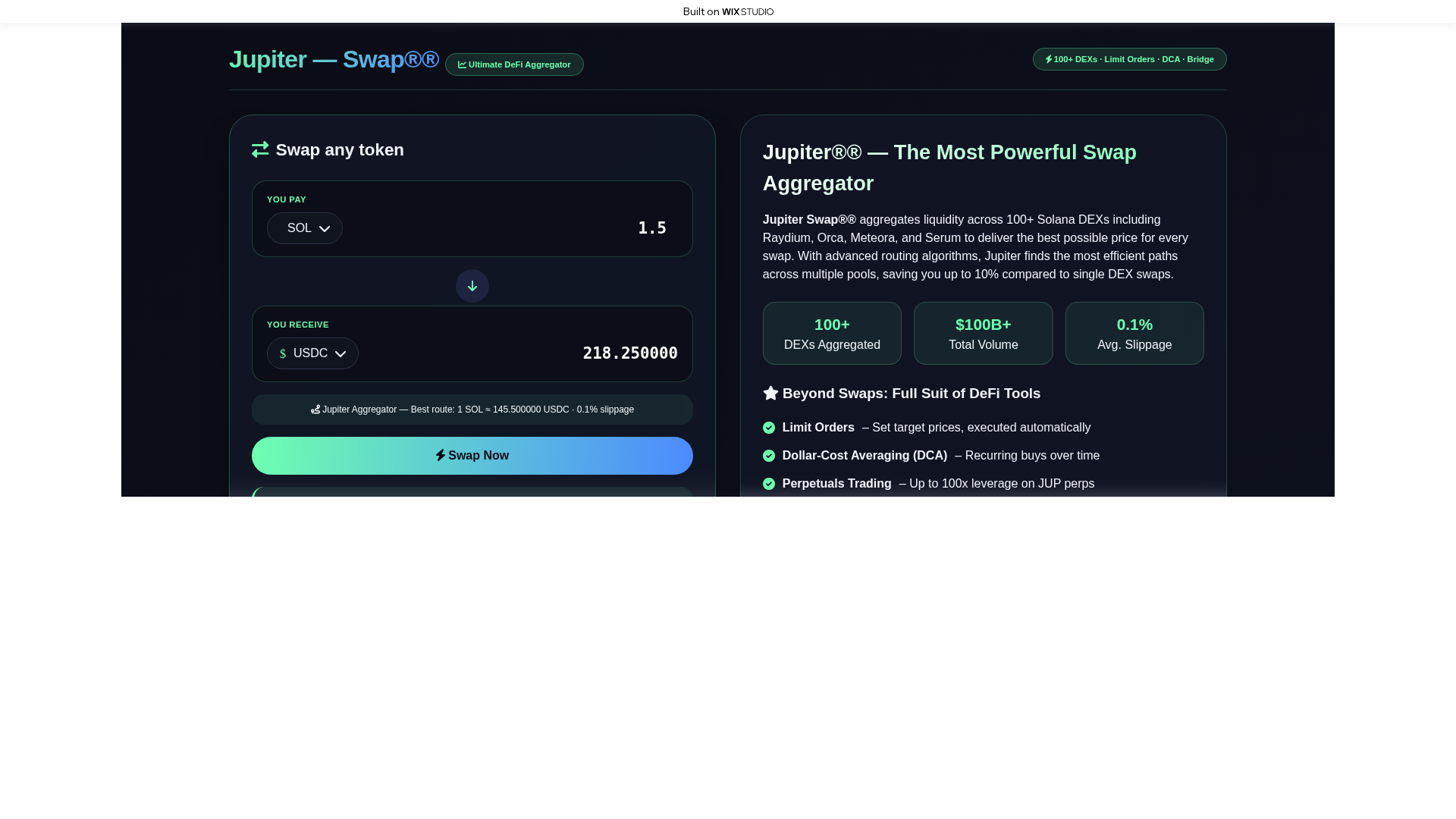
Task: Click the 100+ DEXs Aggregated stat card
Action: pos(832,334)
